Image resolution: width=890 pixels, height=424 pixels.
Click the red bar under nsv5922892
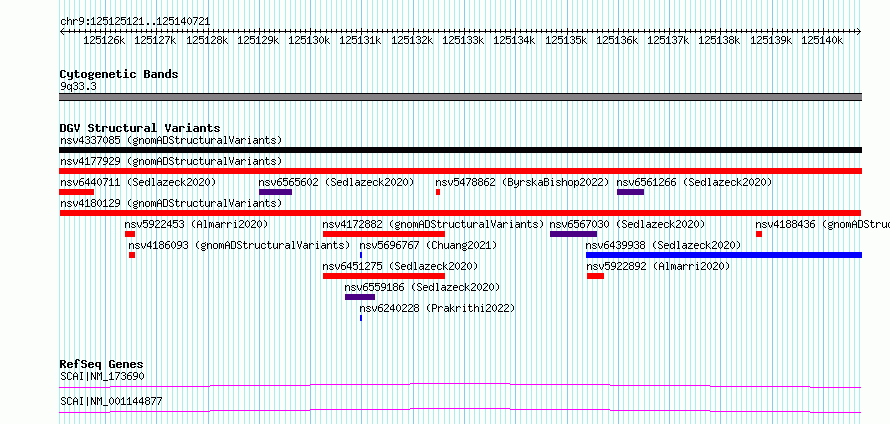tap(595, 276)
